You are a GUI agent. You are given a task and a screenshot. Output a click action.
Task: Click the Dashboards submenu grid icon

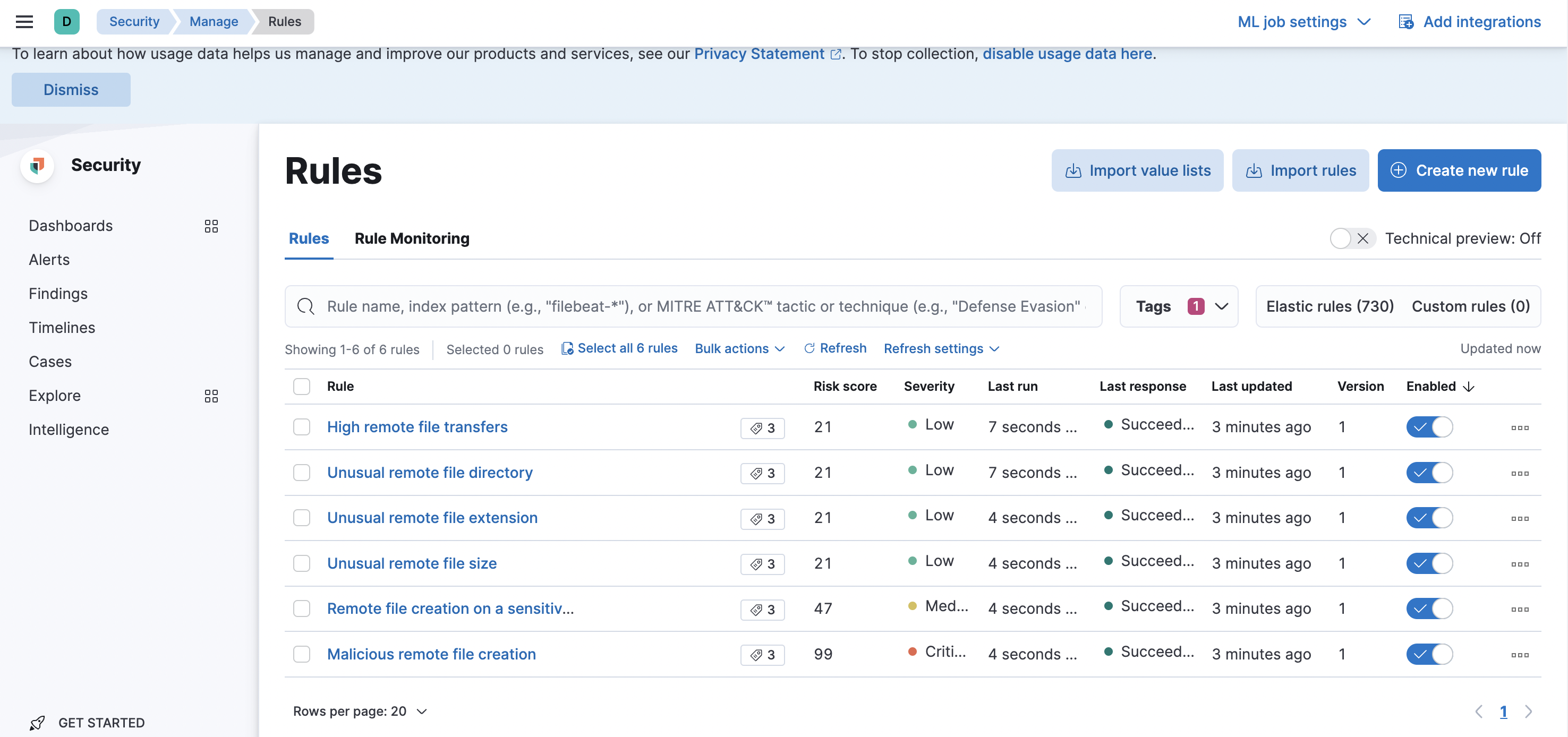[x=211, y=226]
